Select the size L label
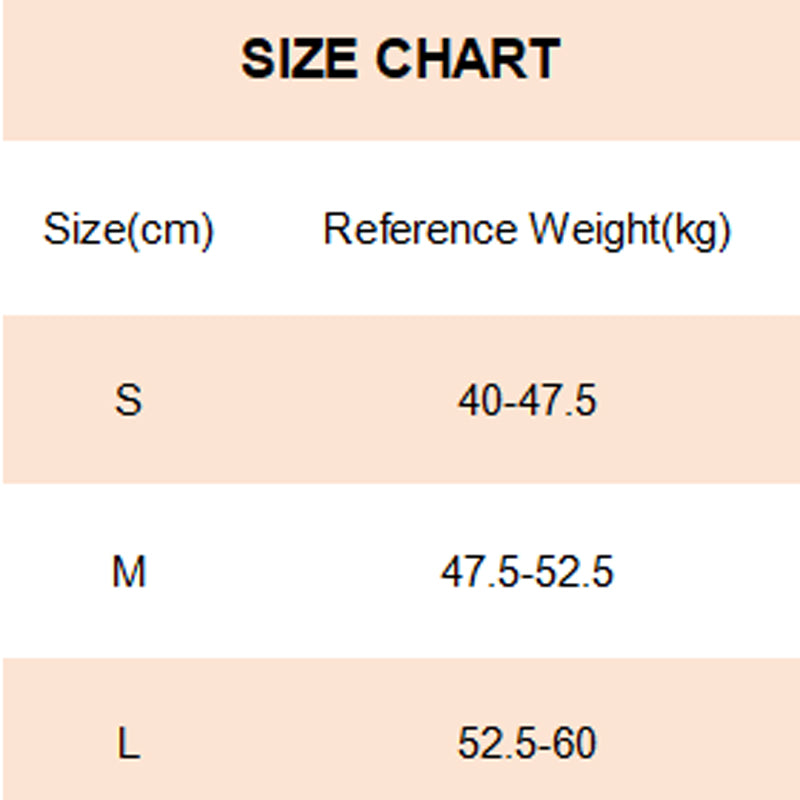The height and width of the screenshot is (800, 800). 129,744
